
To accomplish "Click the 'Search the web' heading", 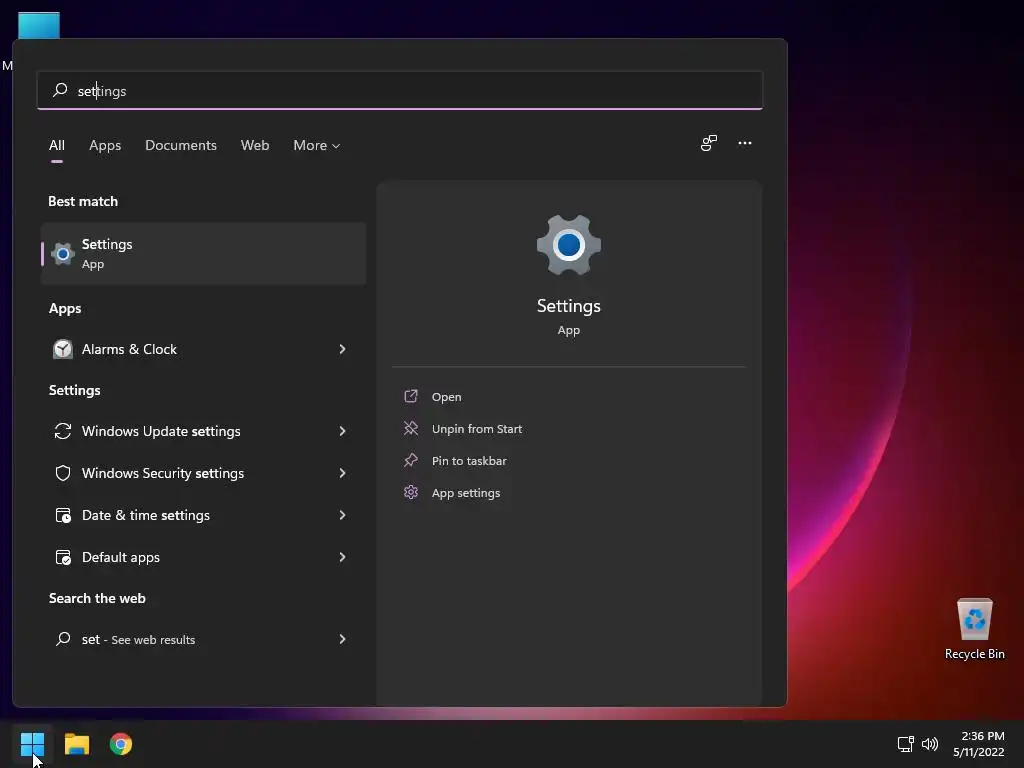I will pyautogui.click(x=97, y=598).
